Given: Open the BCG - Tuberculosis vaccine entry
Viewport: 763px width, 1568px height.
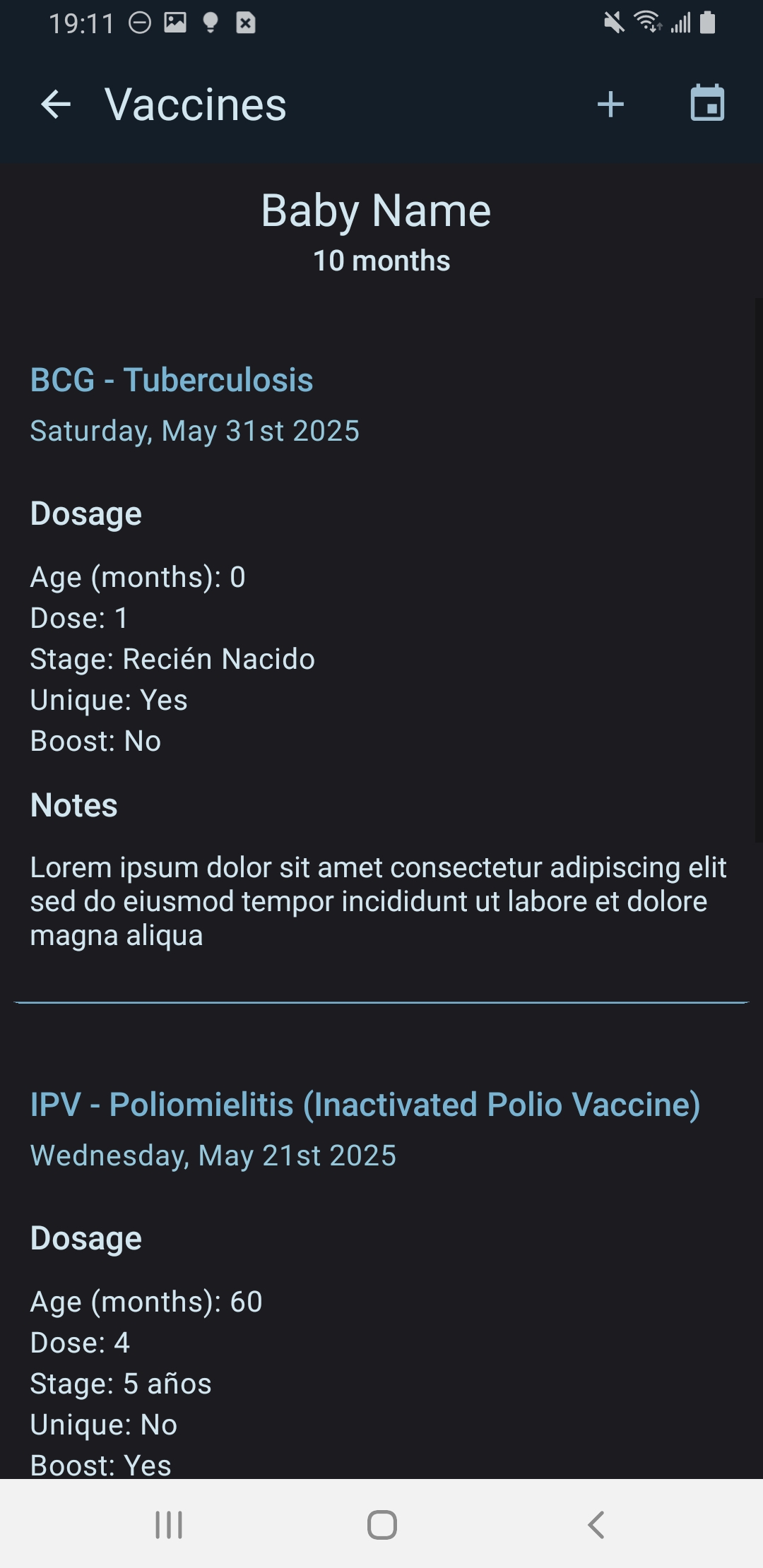Looking at the screenshot, I should pyautogui.click(x=172, y=380).
